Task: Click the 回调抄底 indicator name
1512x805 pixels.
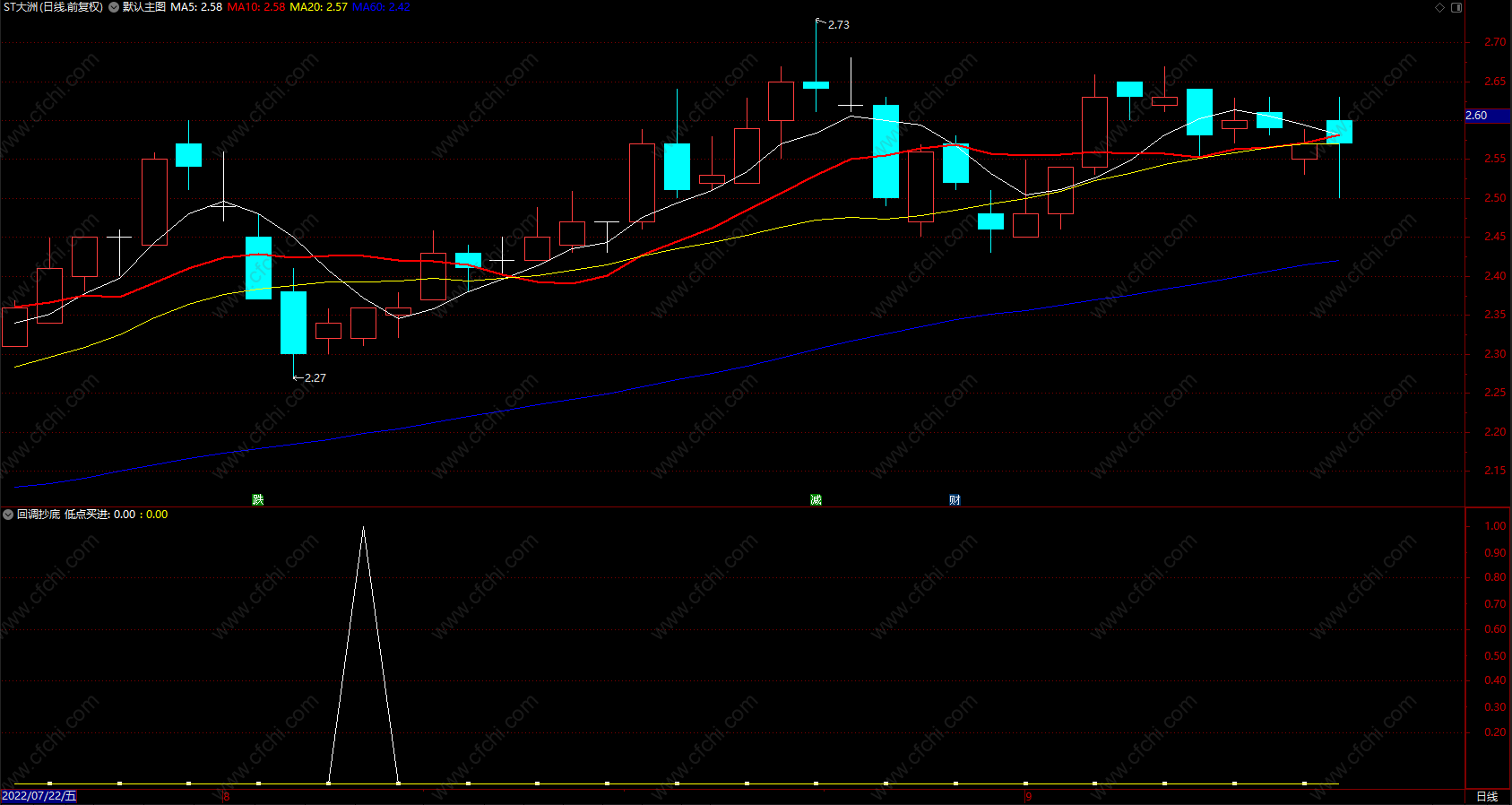Action: click(x=39, y=515)
